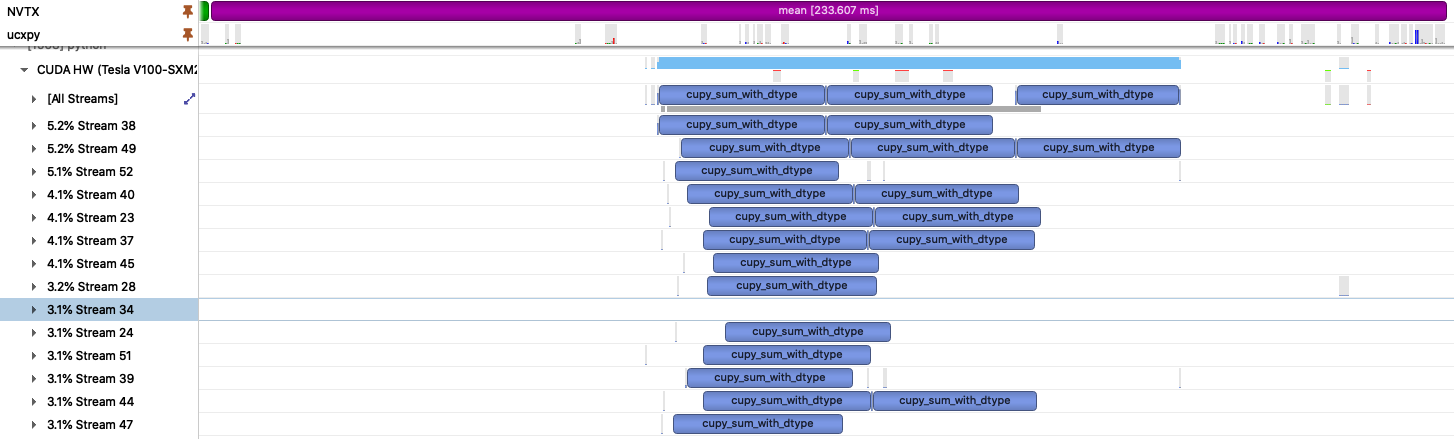Expand the Stream 24 row triangle

point(34,333)
